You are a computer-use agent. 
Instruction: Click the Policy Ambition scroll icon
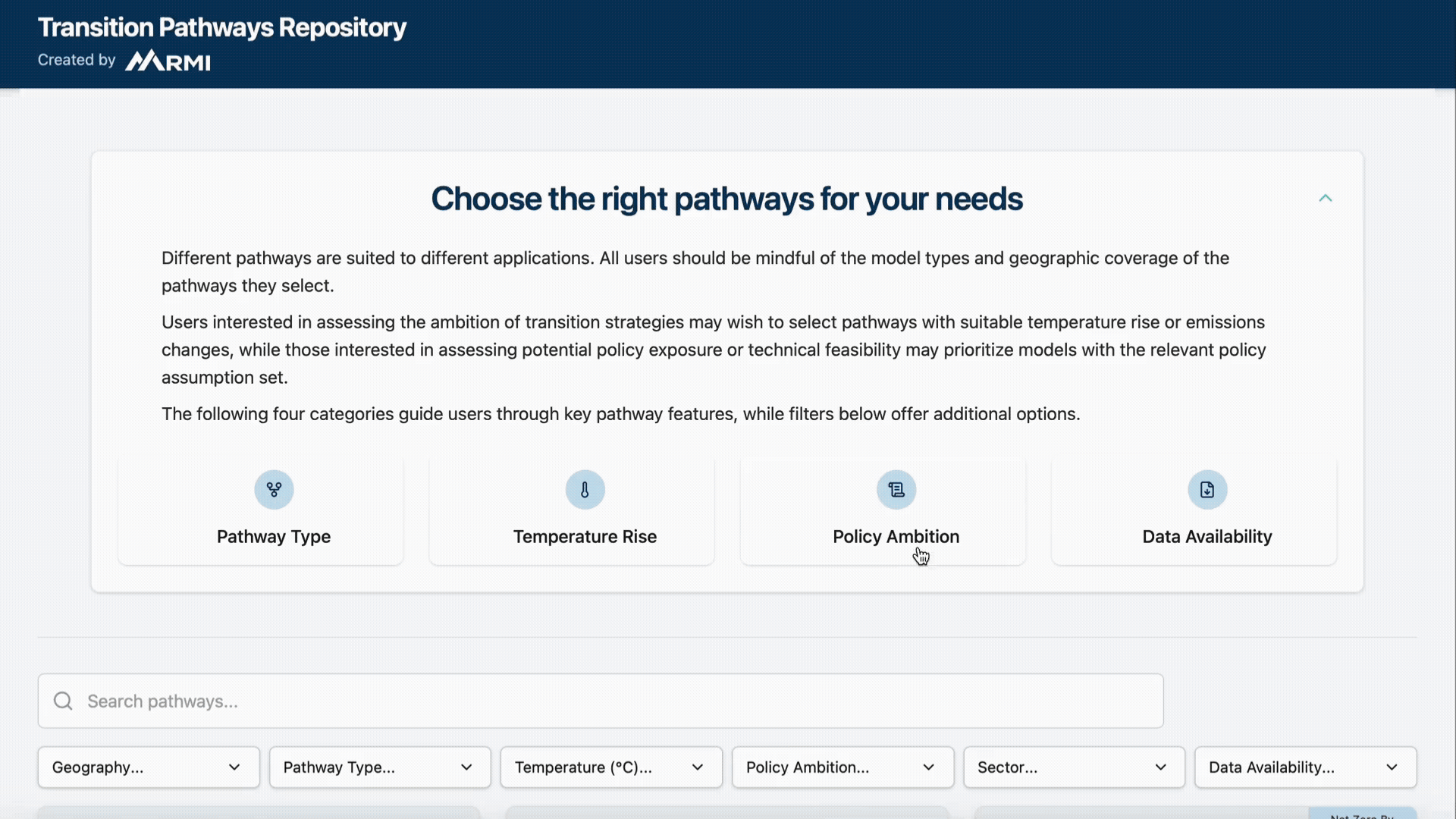[896, 490]
